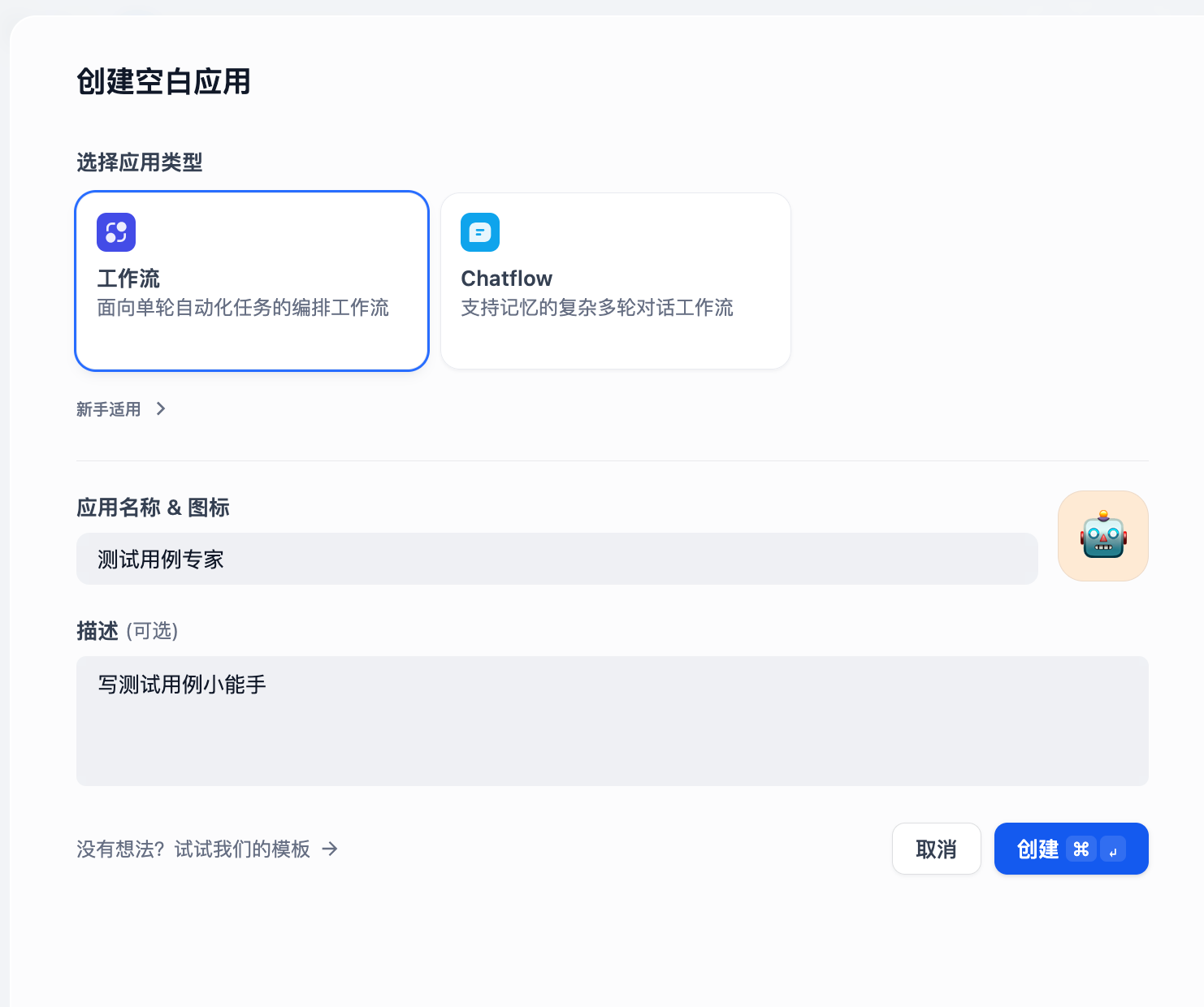Focus the app name field 测试用例专家
1204x1007 pixels.
557,559
